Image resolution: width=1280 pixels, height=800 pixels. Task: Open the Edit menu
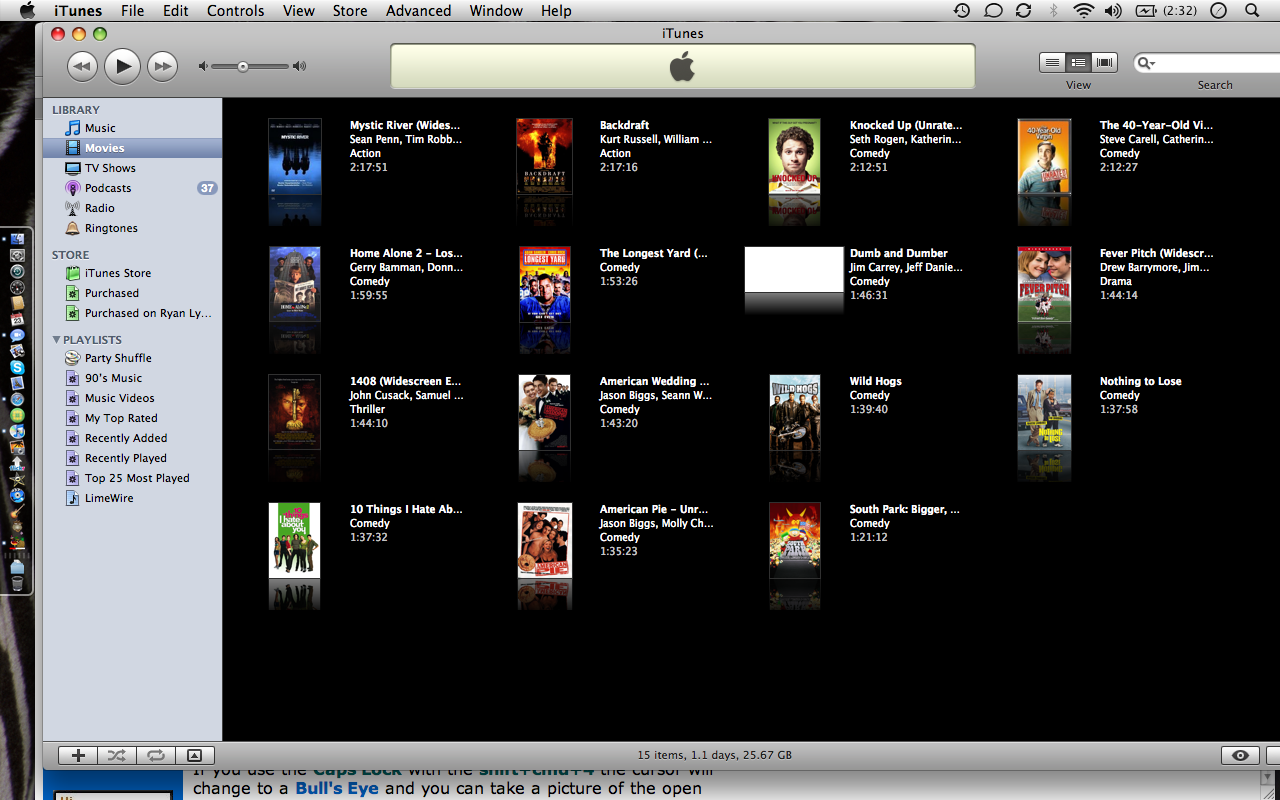click(176, 11)
